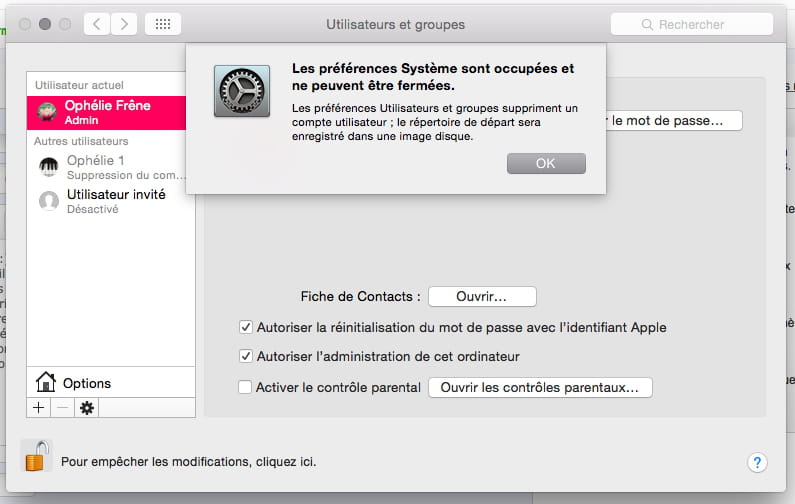Screen dimensions: 795x504
Task: Enable the Activer le contrôle parental checkbox
Action: [x=245, y=387]
